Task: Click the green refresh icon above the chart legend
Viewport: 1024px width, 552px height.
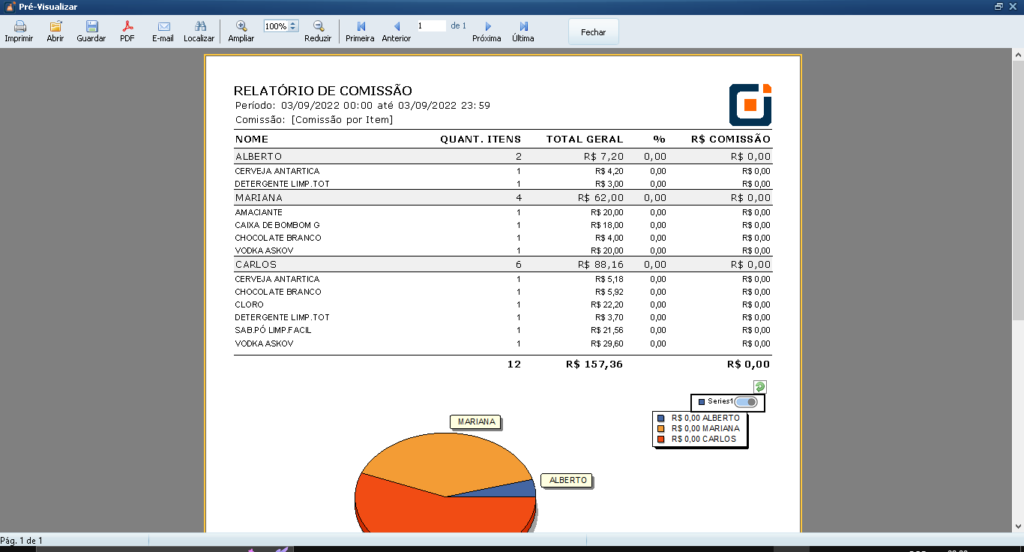Action: 760,386
